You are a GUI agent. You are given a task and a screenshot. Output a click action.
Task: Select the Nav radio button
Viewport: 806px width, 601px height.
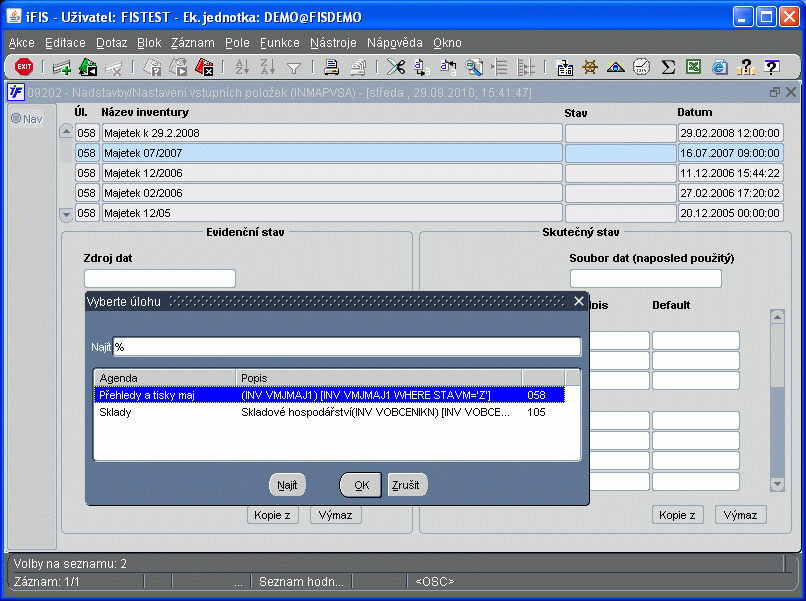click(x=16, y=119)
